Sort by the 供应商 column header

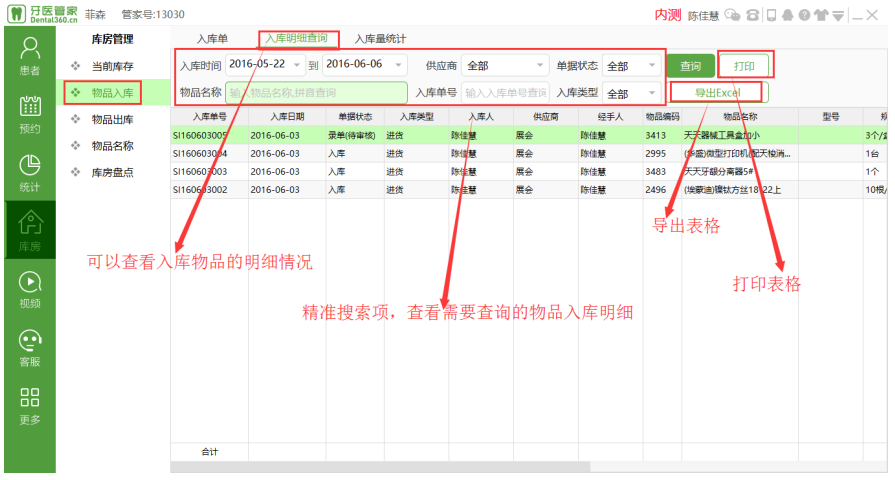click(x=546, y=116)
